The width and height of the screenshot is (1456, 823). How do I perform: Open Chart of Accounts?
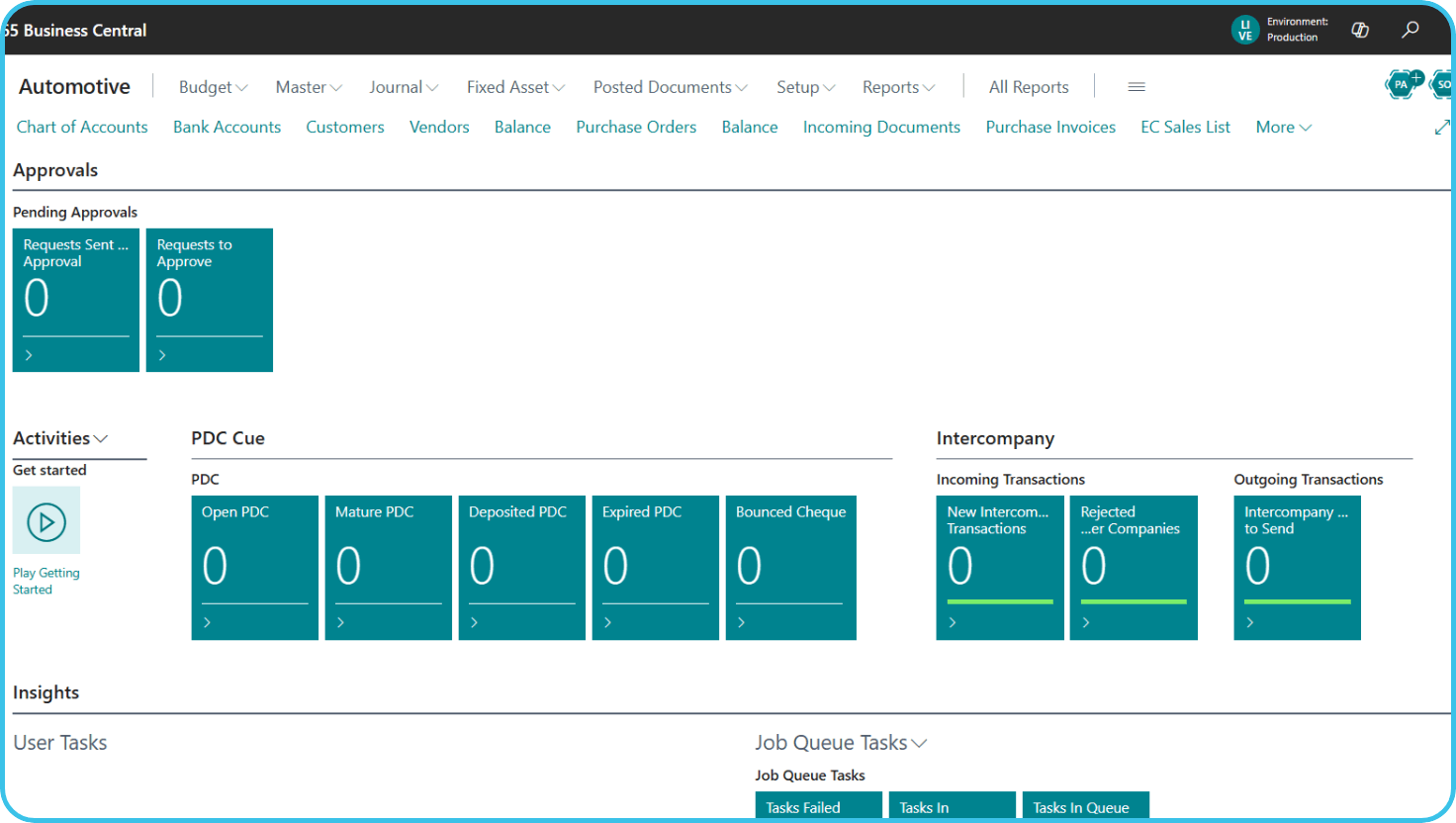[82, 127]
